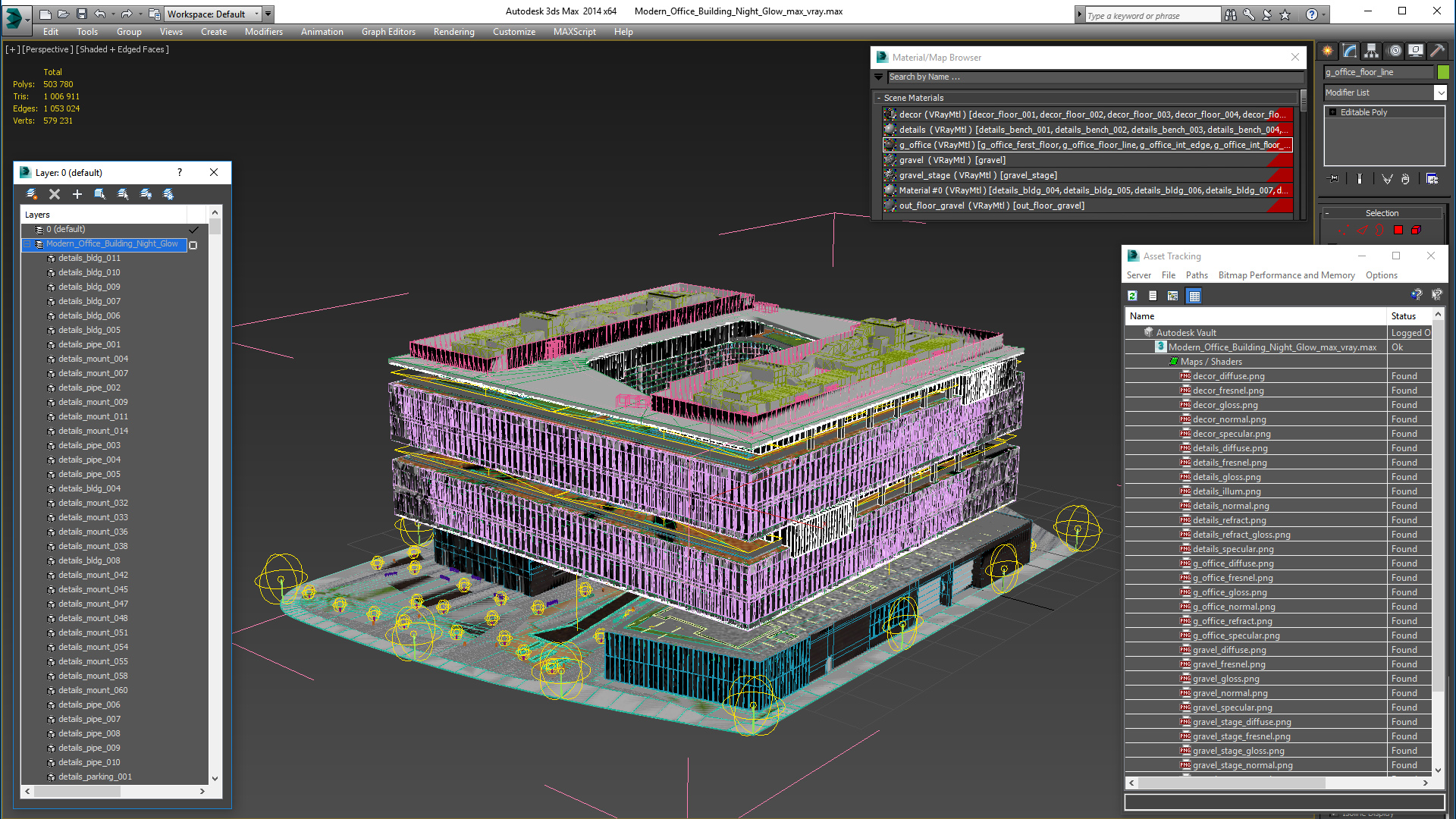This screenshot has width=1456, height=819.
Task: Toggle Show End Result icon under modifier stack
Action: click(x=1360, y=179)
